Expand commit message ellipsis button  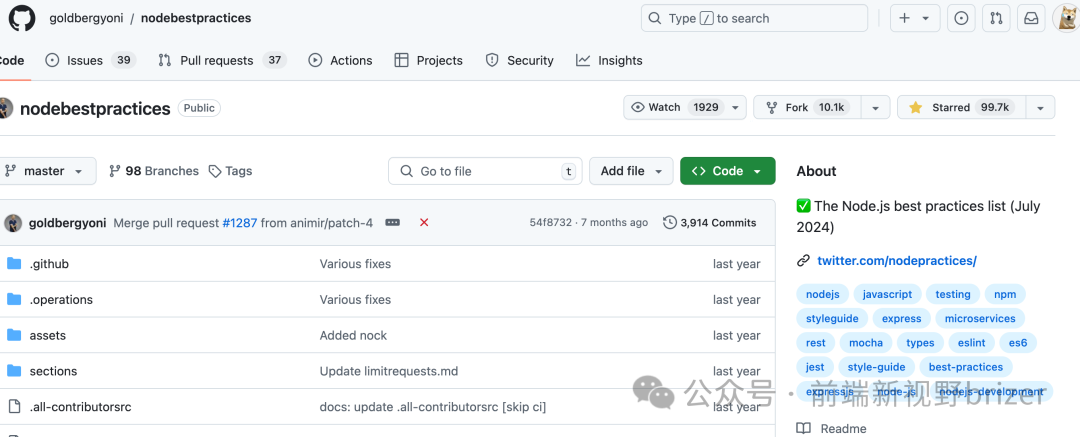click(393, 223)
